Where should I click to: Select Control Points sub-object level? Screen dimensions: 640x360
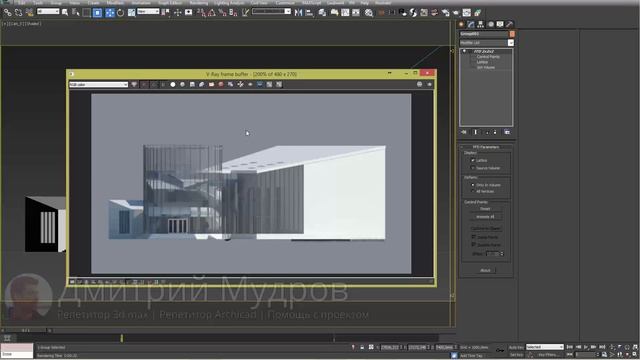[488, 57]
